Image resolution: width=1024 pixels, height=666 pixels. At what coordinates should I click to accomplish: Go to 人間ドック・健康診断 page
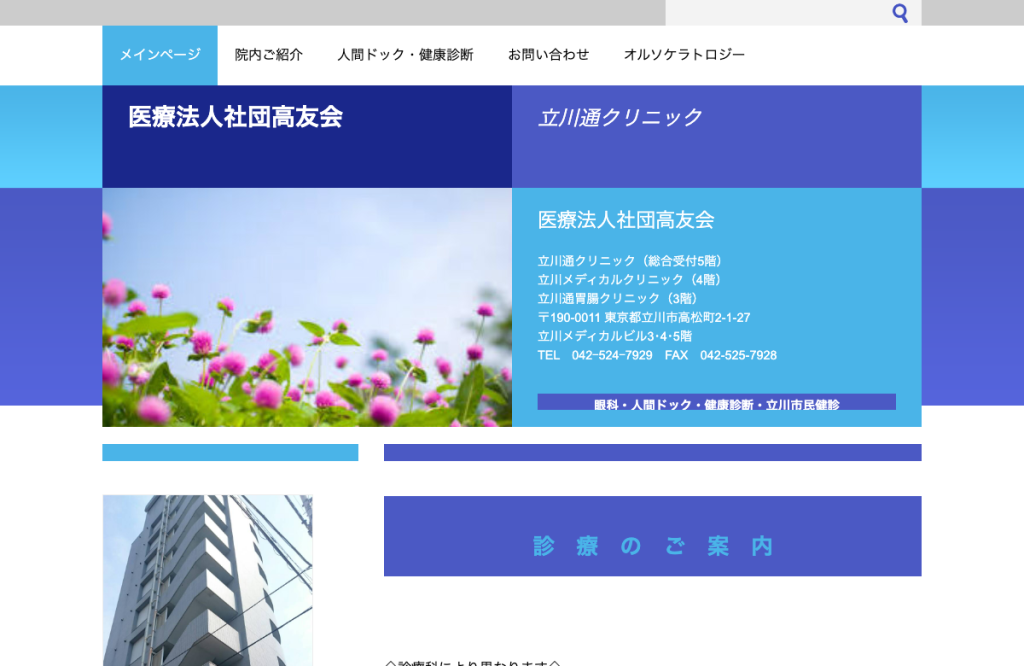tap(405, 55)
